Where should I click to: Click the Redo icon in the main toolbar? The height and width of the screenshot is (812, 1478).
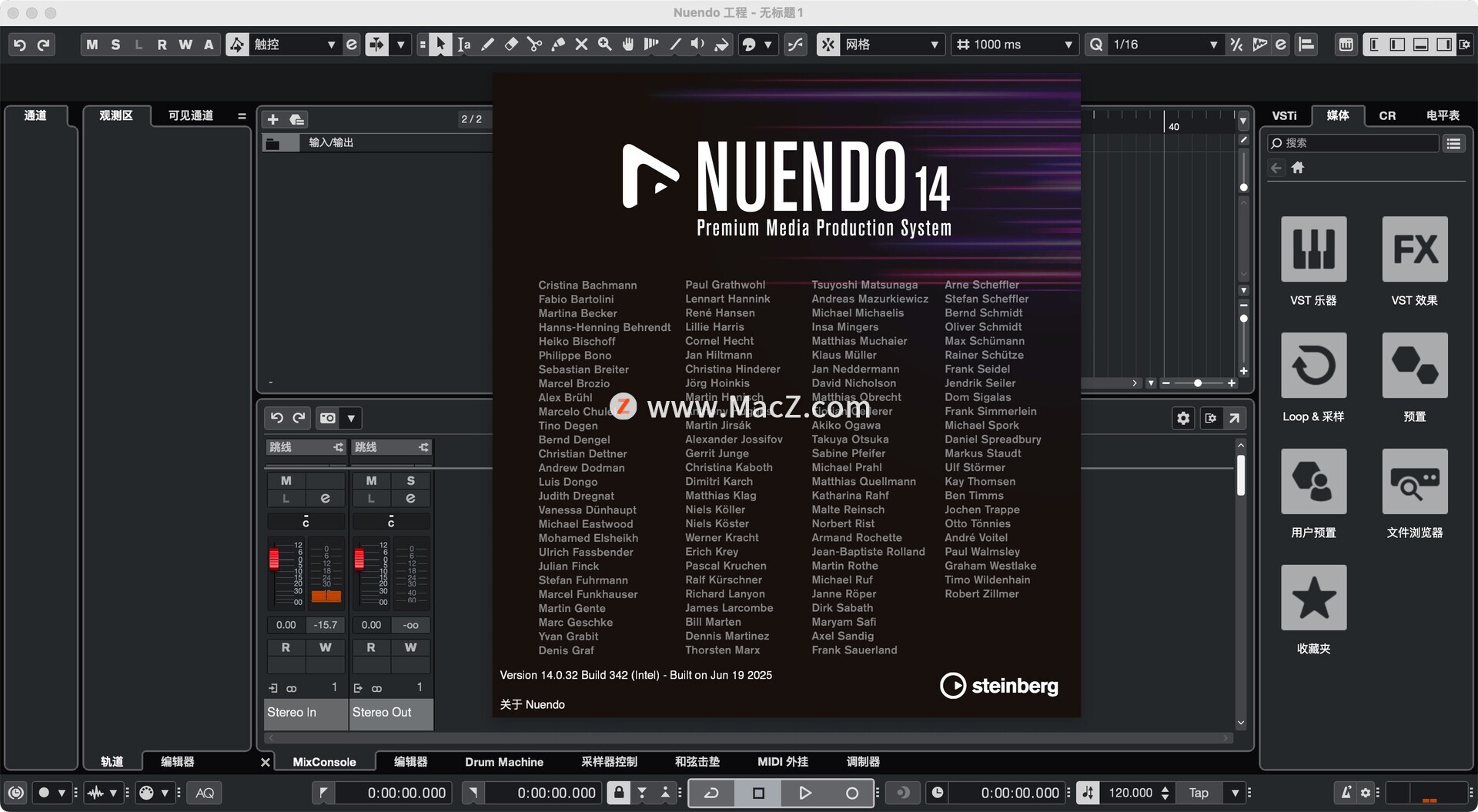44,45
